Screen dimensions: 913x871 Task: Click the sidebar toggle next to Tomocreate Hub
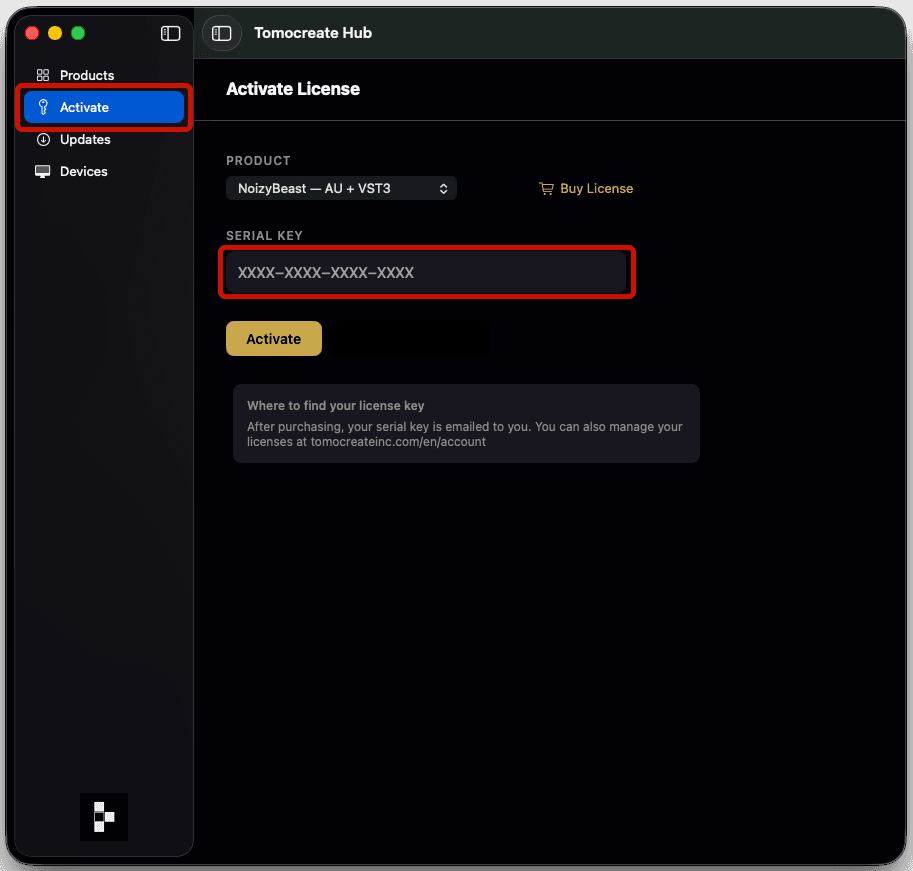pos(221,33)
